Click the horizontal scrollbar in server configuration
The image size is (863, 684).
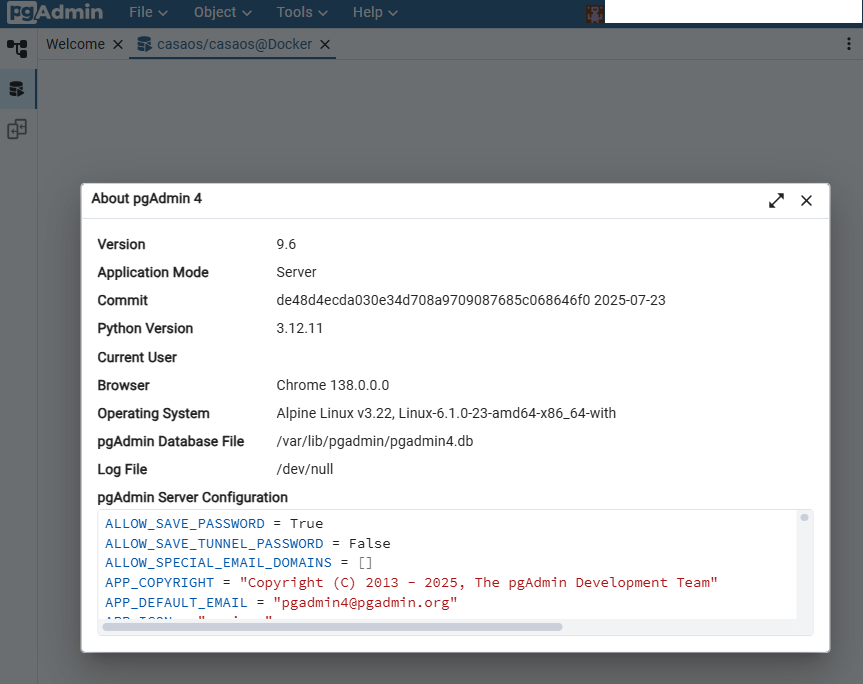[332, 627]
